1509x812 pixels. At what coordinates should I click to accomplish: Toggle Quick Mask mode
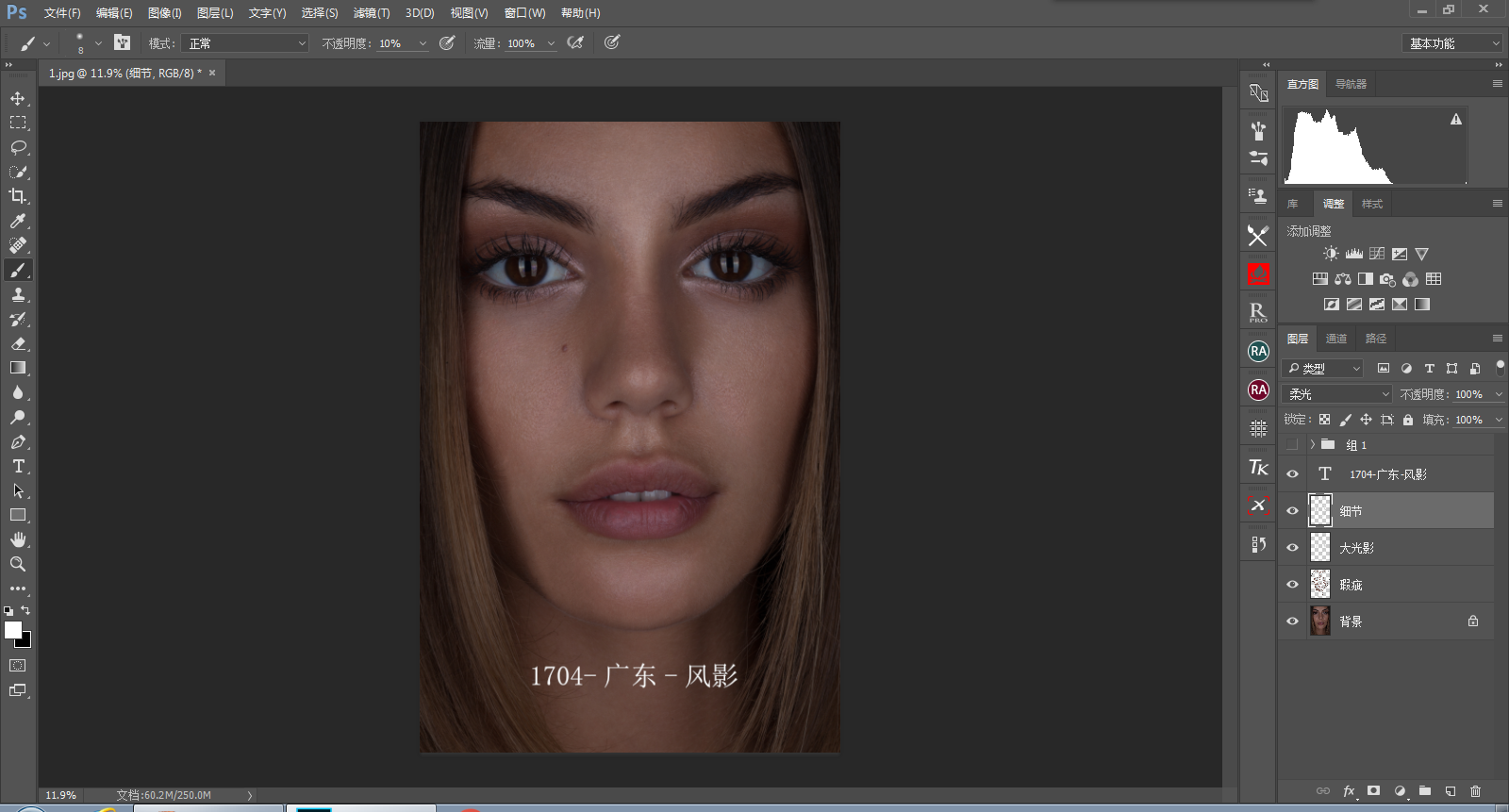[x=18, y=665]
